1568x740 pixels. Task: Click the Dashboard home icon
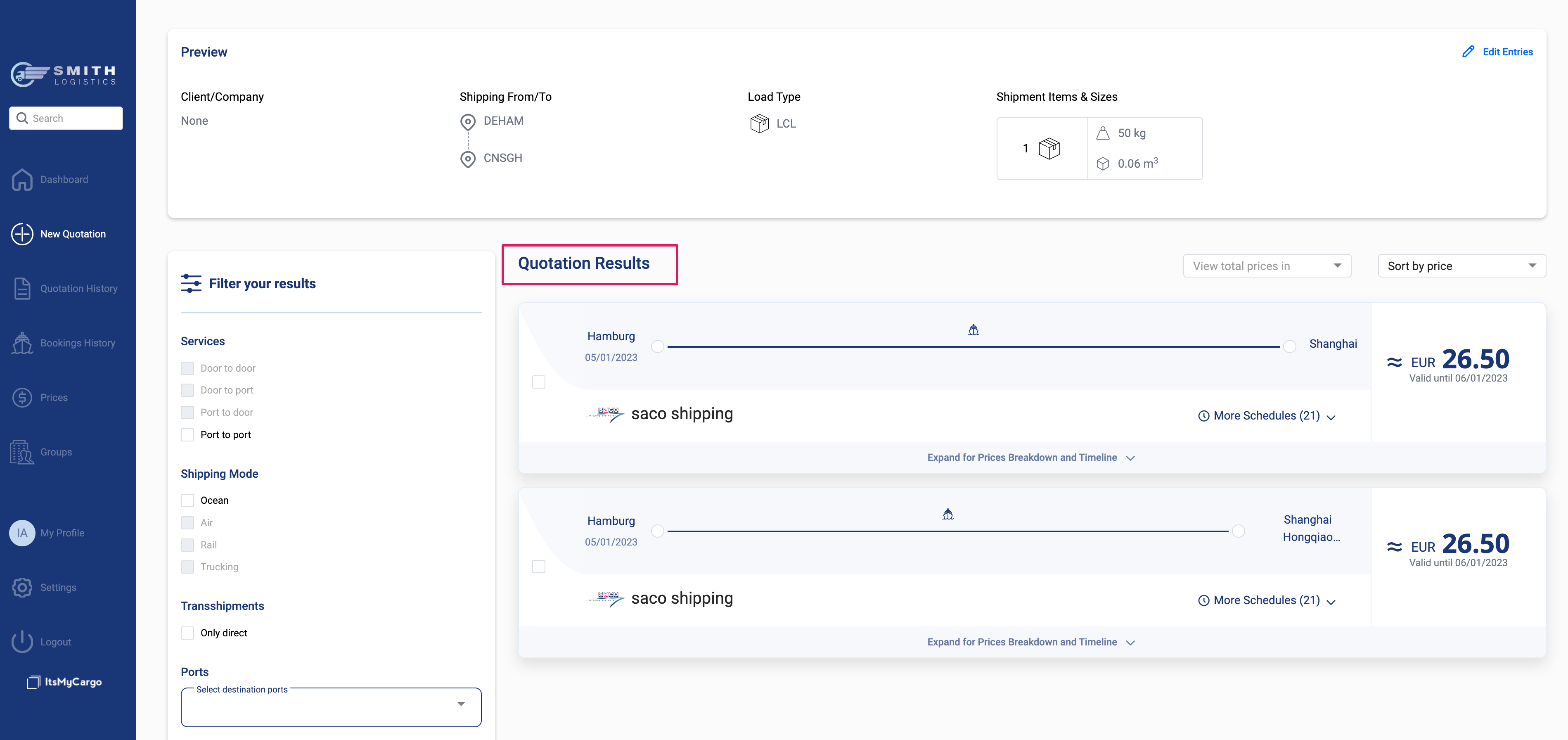click(23, 179)
